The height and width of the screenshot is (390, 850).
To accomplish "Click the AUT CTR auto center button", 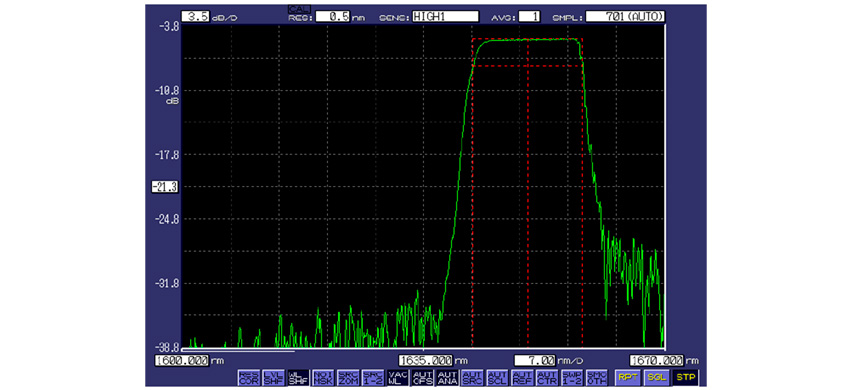I will point(547,377).
